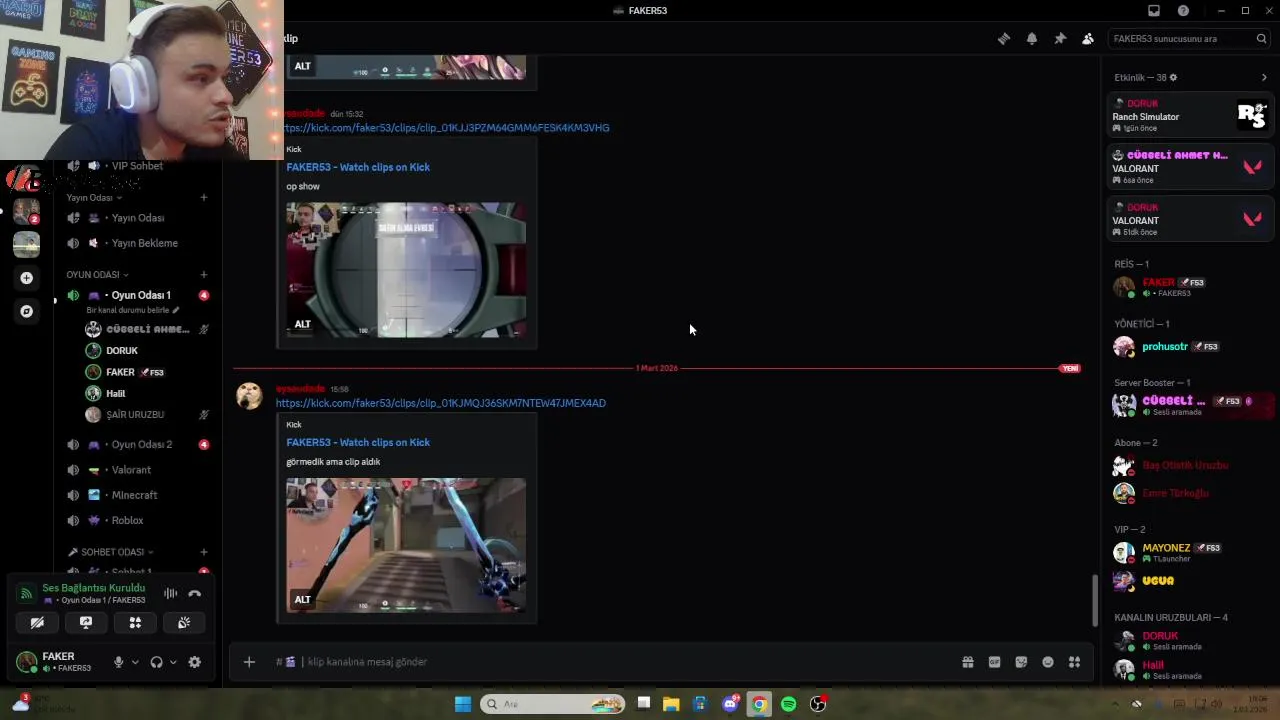Open Discover servers compass icon
Screen dimensions: 1280x720
click(27, 311)
